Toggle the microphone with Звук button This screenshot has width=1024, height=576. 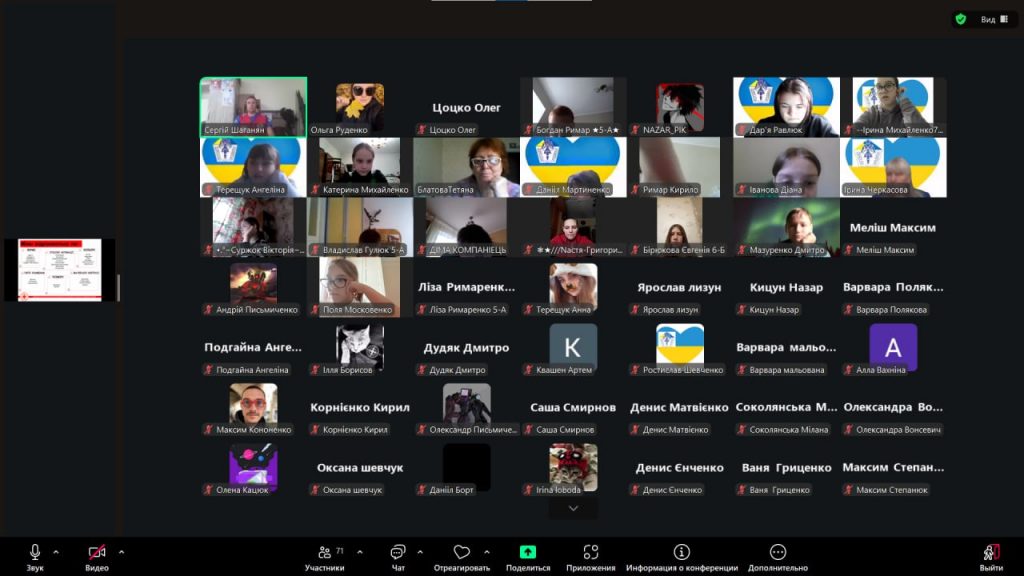pyautogui.click(x=35, y=556)
